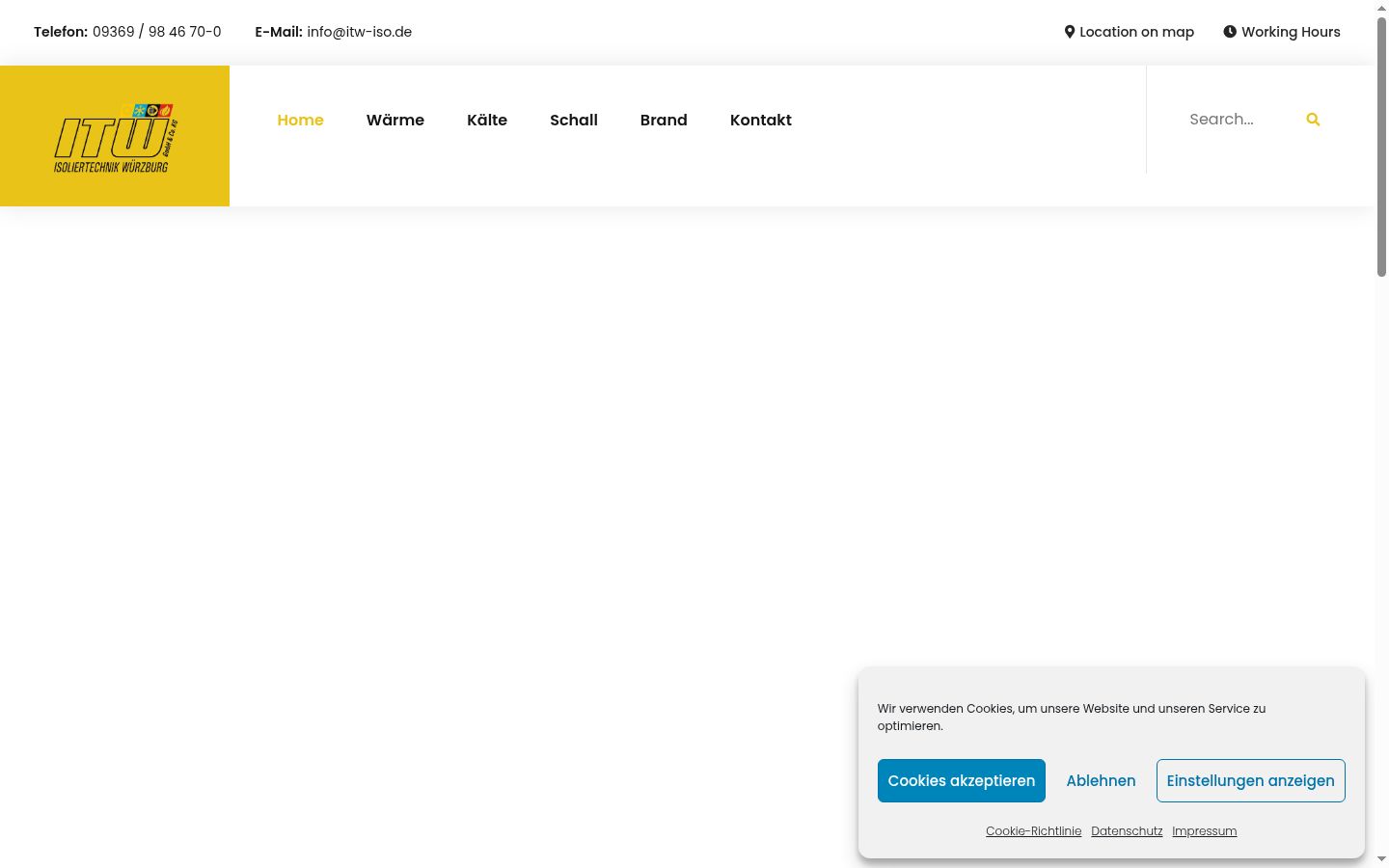Show the Working Hours text link

pos(1291,32)
